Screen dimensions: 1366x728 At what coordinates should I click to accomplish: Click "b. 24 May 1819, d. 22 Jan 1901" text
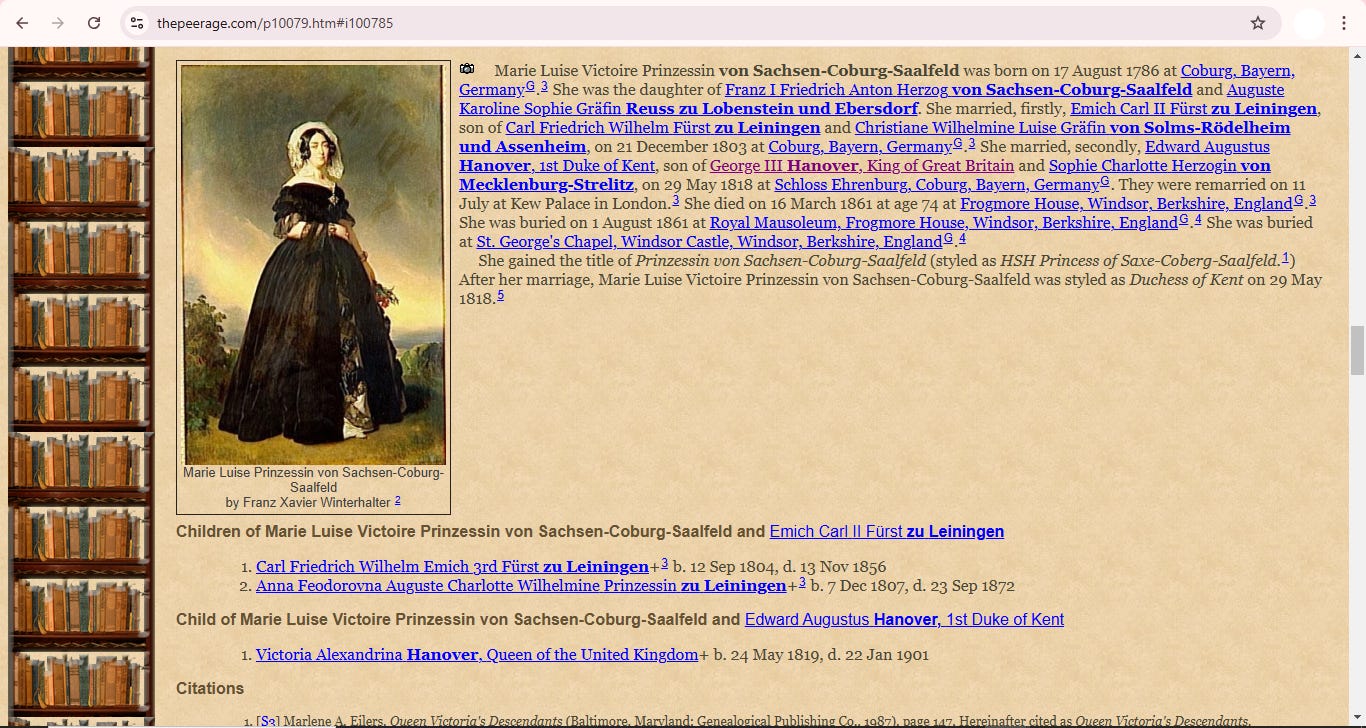[821, 655]
